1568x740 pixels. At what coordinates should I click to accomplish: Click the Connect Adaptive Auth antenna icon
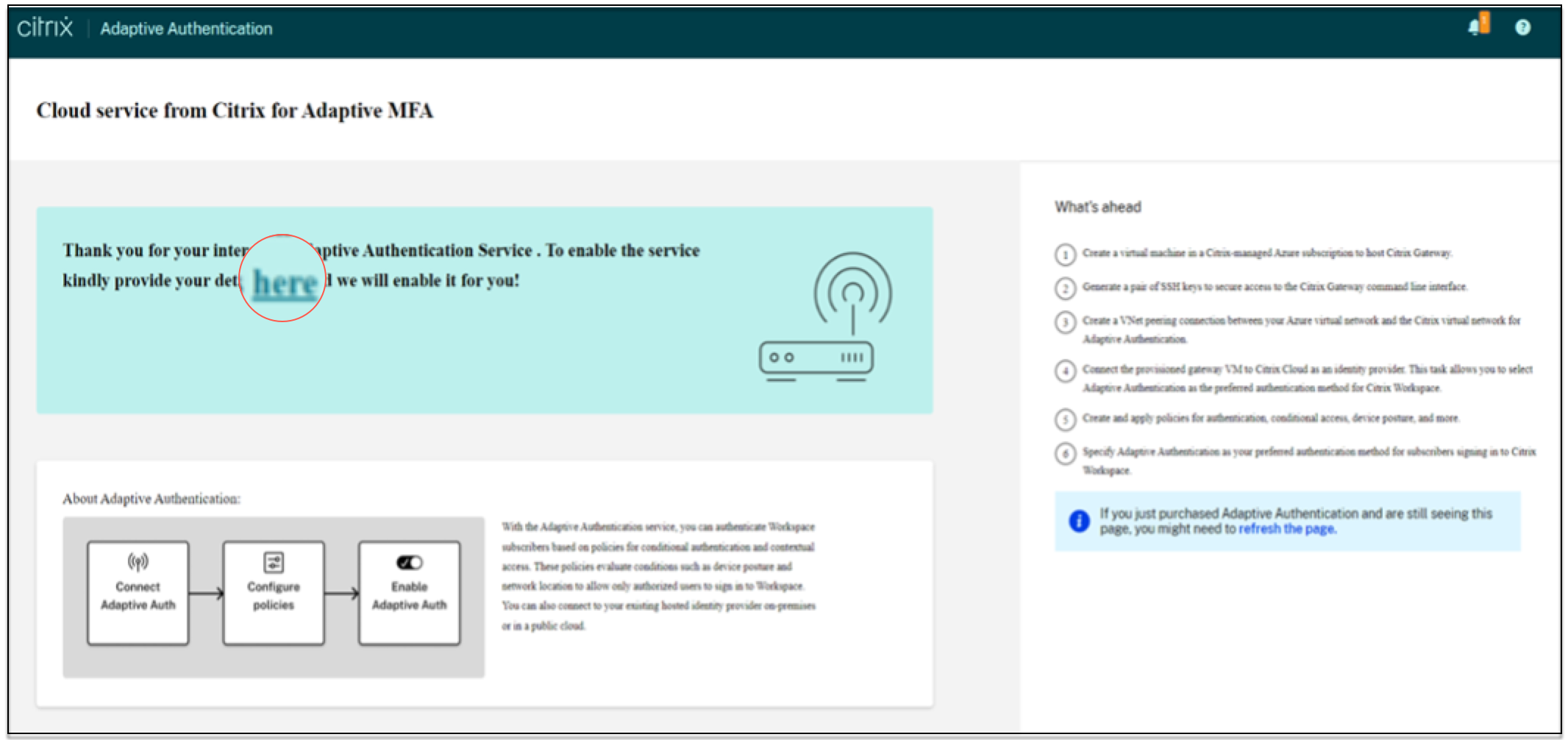click(138, 562)
